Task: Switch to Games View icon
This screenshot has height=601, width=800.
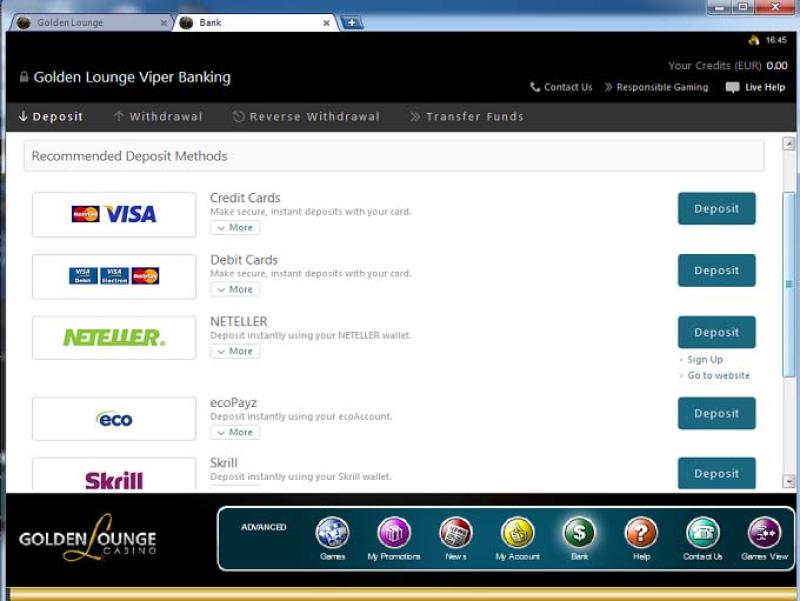Action: [x=764, y=533]
